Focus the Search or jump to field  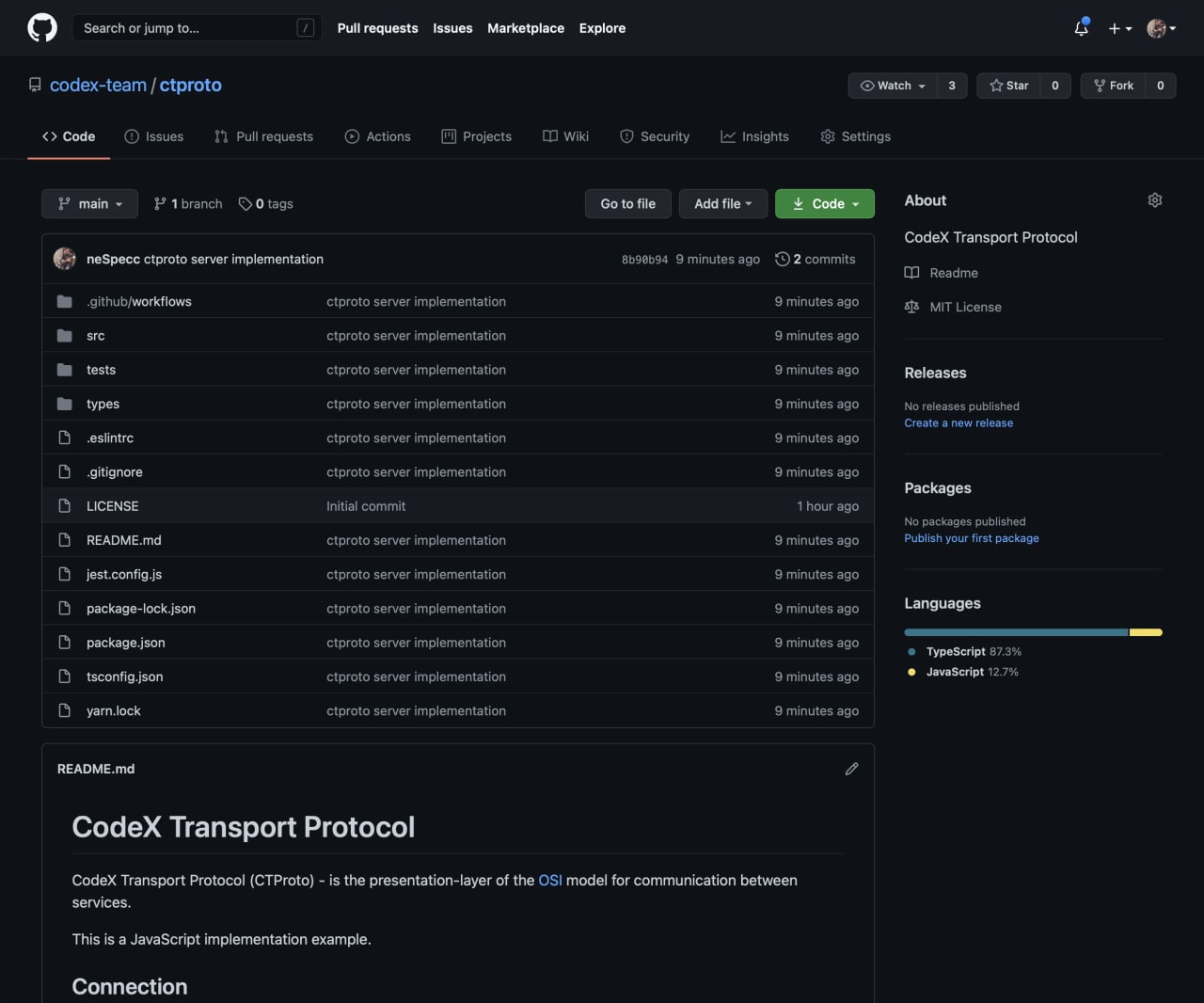pos(197,28)
